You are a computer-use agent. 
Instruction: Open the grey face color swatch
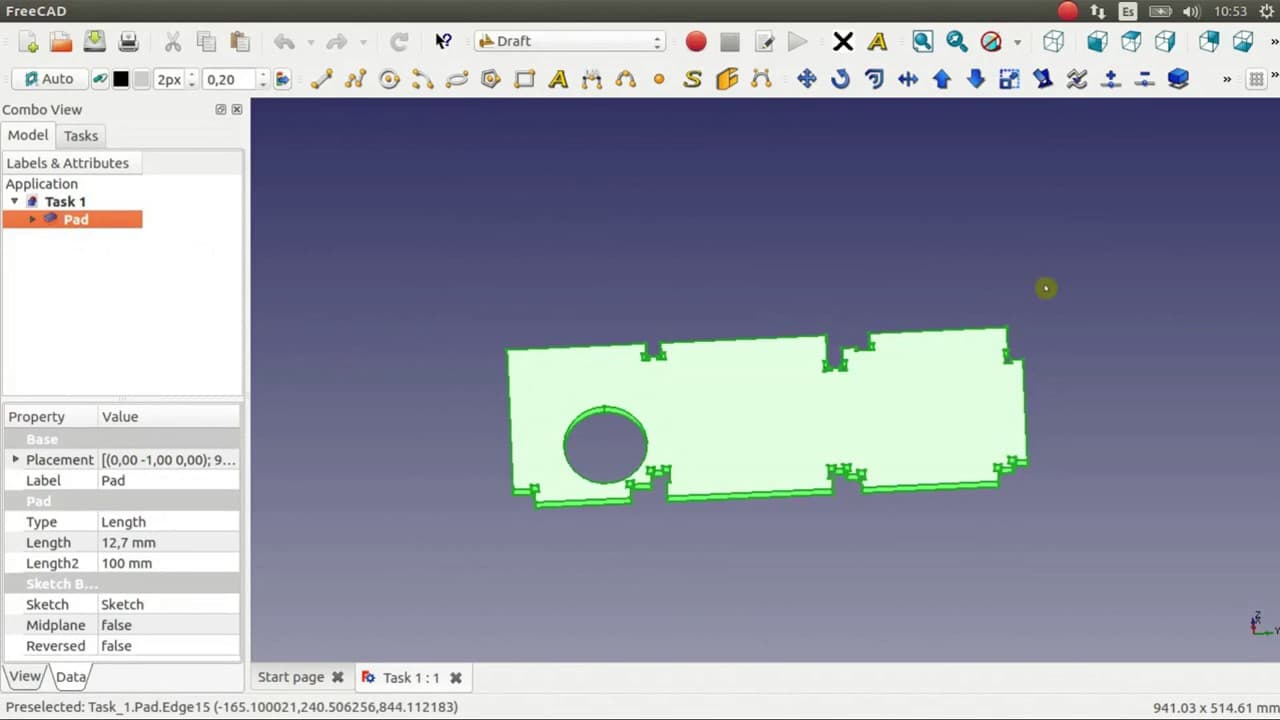[142, 79]
